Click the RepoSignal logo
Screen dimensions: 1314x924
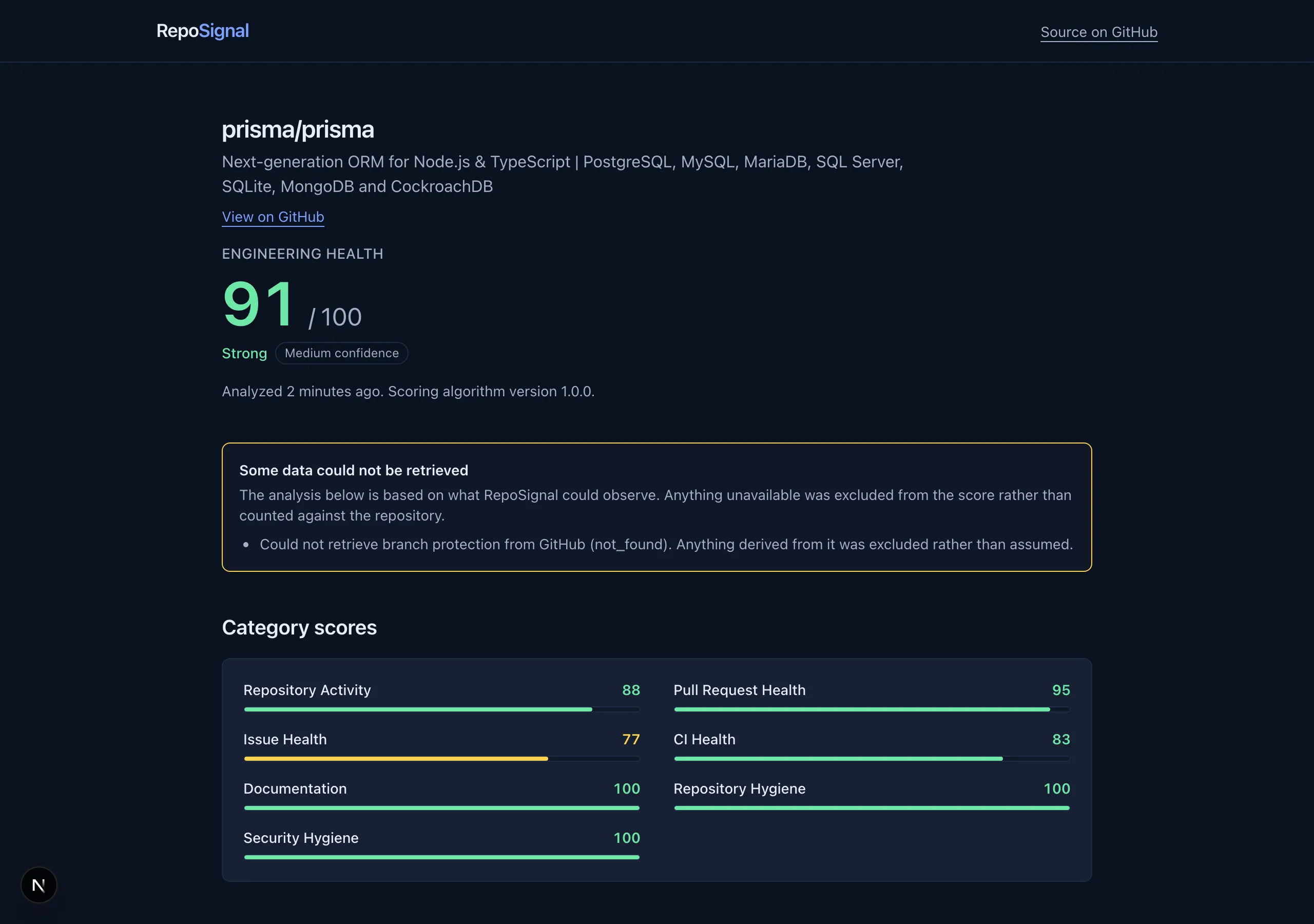203,31
